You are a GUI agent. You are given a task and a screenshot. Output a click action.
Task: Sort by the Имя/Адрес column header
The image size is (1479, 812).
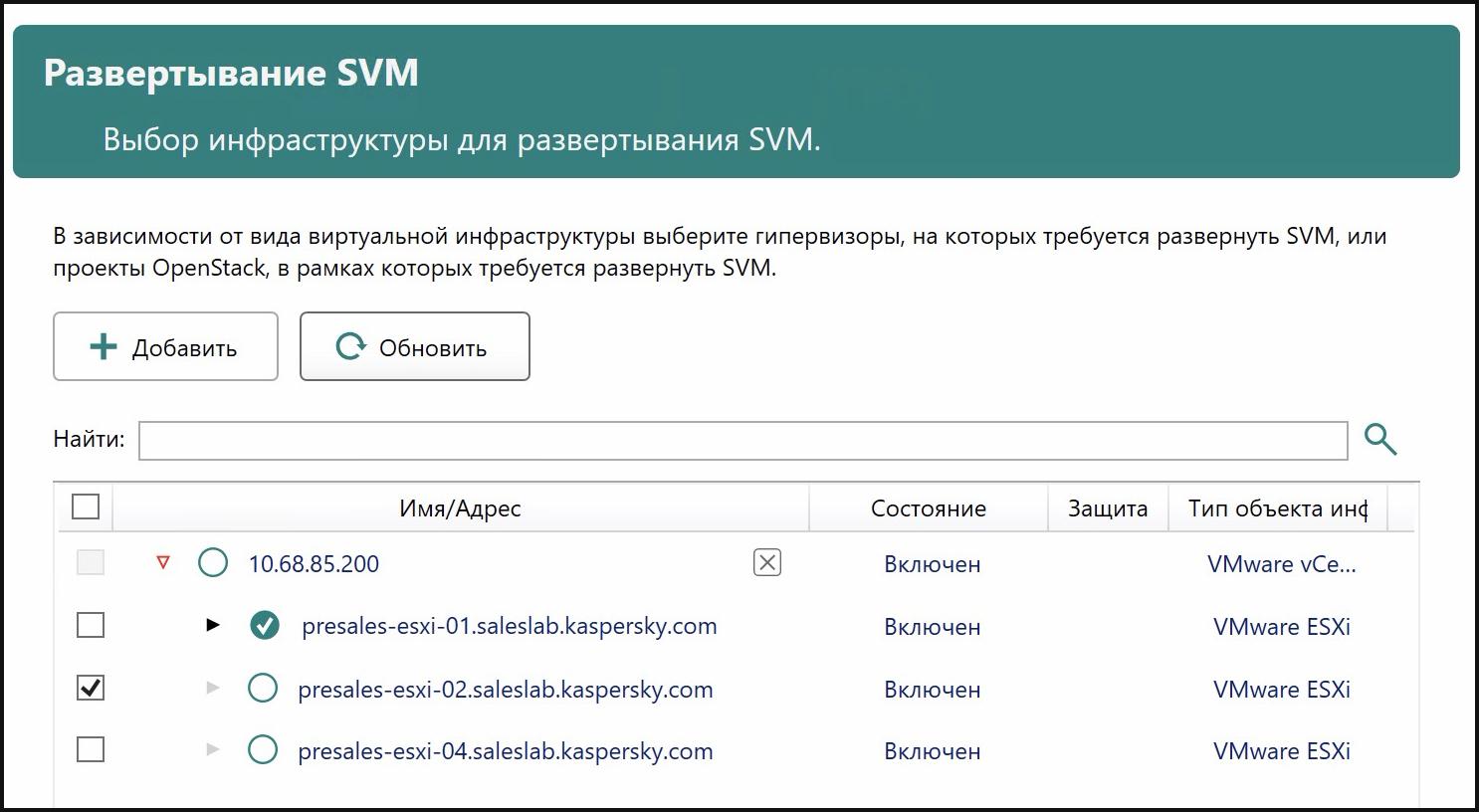(x=461, y=508)
